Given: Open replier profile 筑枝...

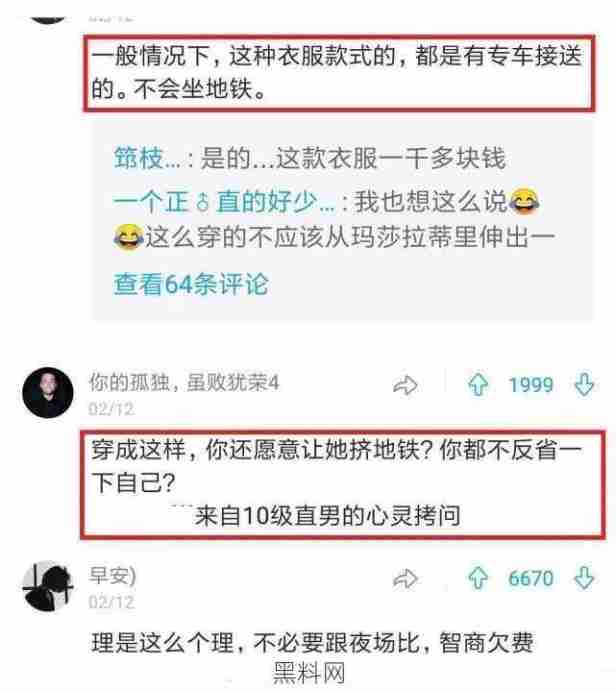Looking at the screenshot, I should tap(147, 158).
